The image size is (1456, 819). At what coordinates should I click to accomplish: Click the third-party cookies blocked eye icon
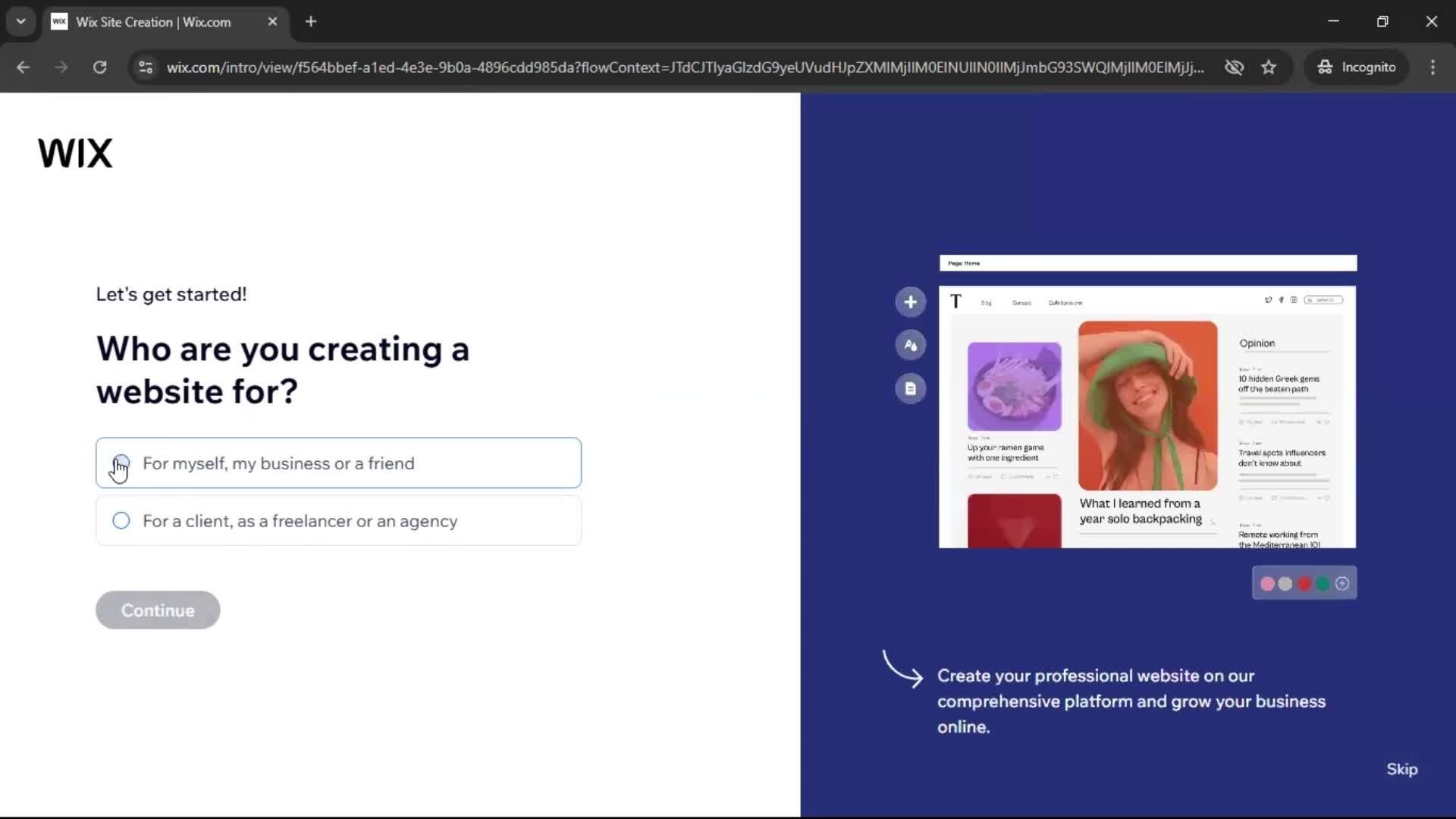tap(1234, 67)
